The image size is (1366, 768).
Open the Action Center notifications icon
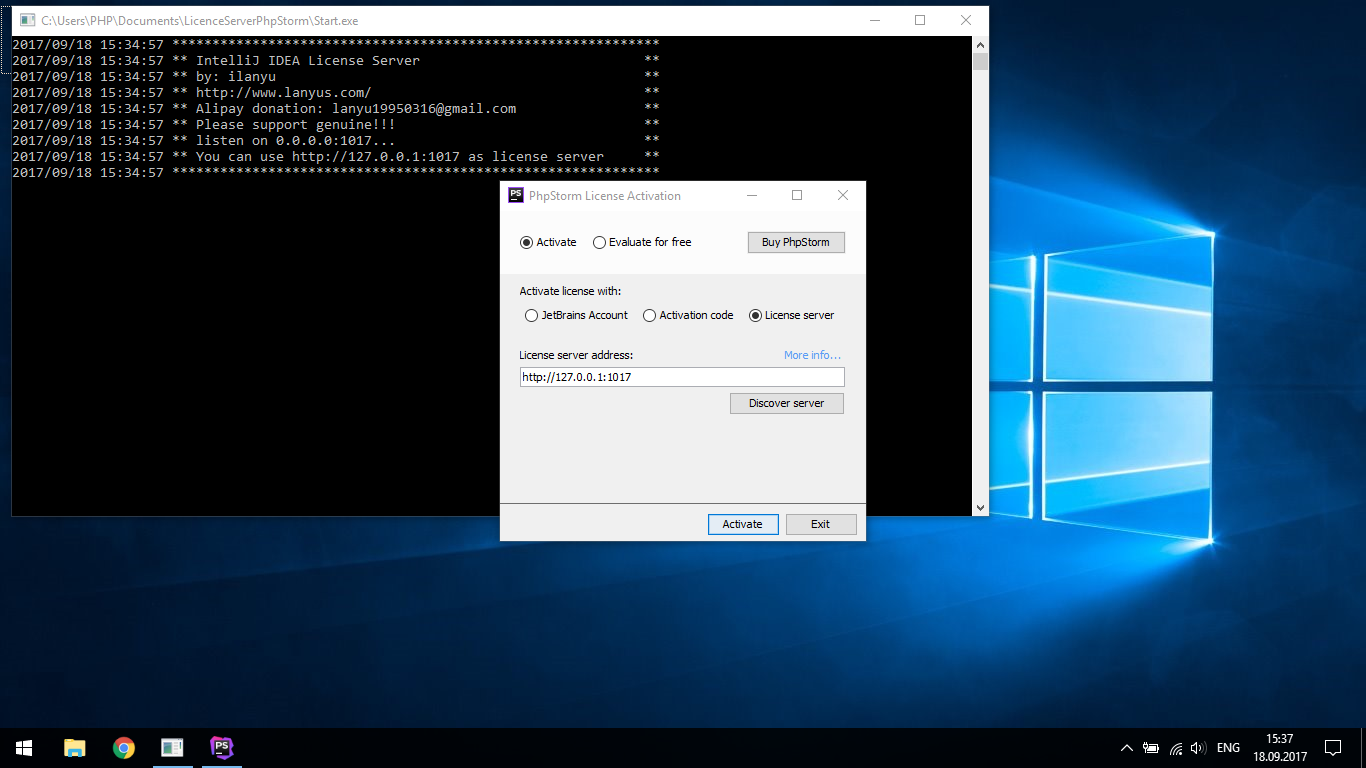[1332, 747]
